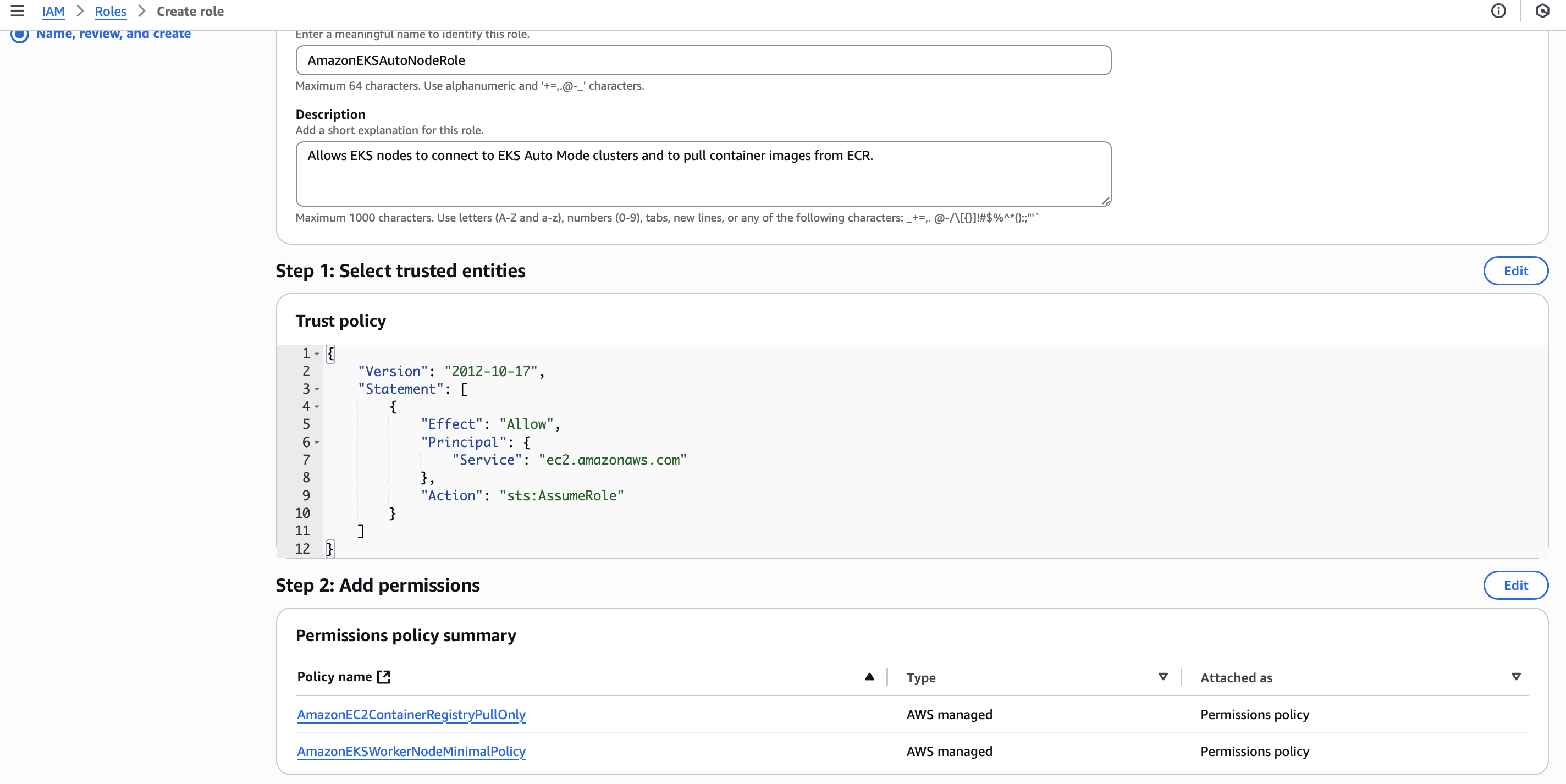Open external link icon next to Policy name
Image resolution: width=1566 pixels, height=784 pixels.
[384, 676]
